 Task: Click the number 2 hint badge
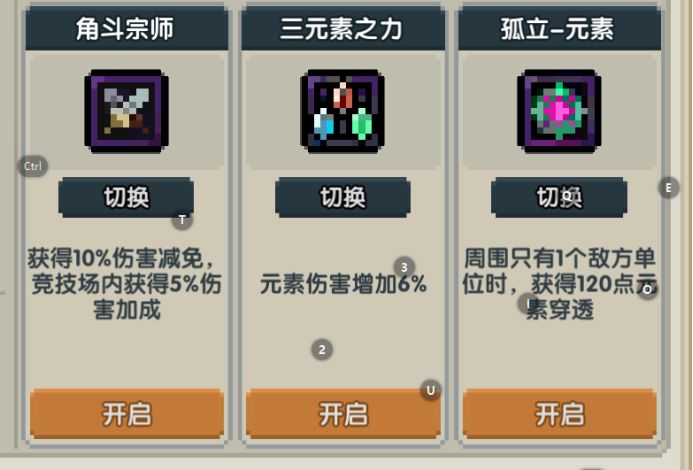coord(322,350)
